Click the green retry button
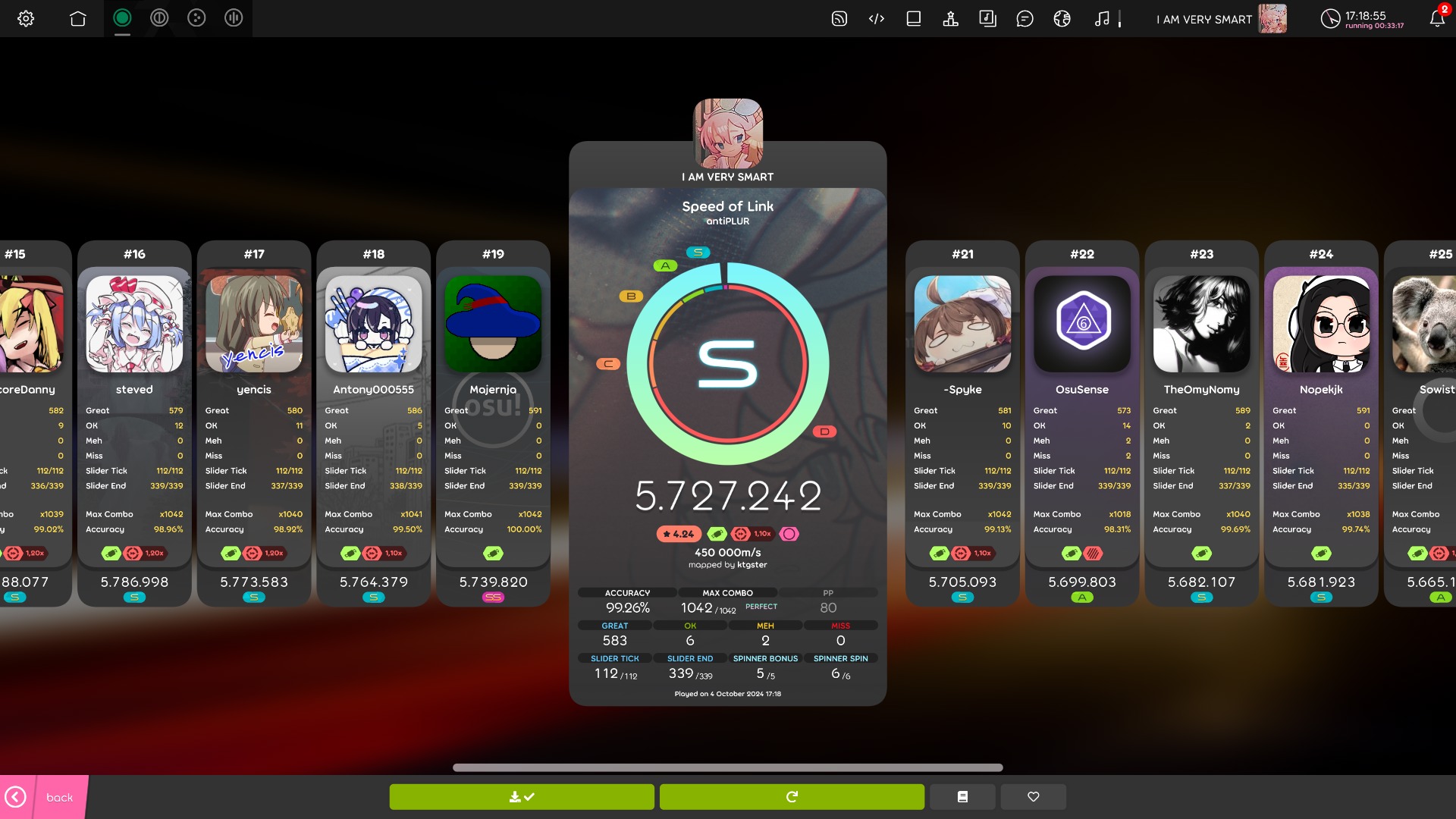Image resolution: width=1456 pixels, height=819 pixels. (792, 797)
